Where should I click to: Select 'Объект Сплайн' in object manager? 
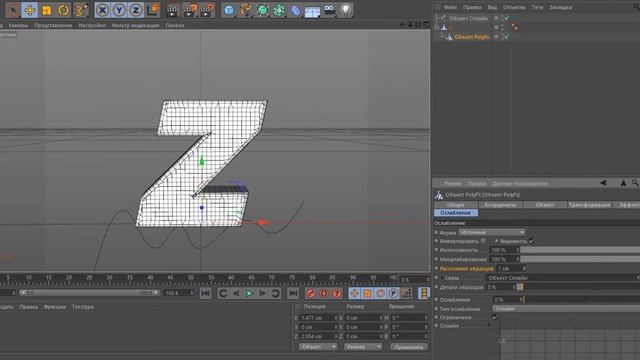pyautogui.click(x=469, y=18)
